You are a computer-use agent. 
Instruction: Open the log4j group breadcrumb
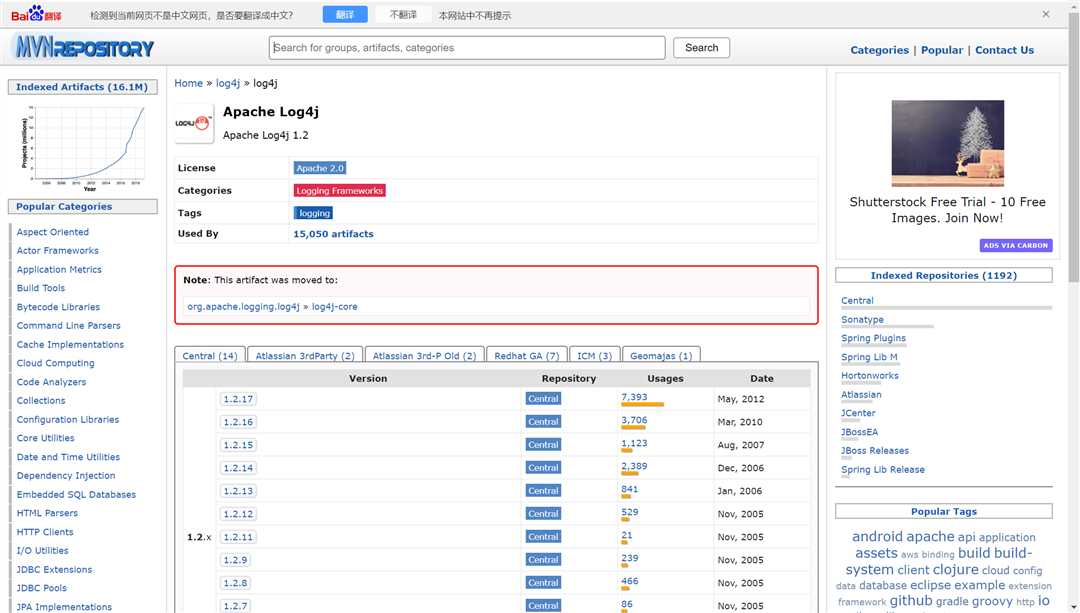[x=227, y=83]
